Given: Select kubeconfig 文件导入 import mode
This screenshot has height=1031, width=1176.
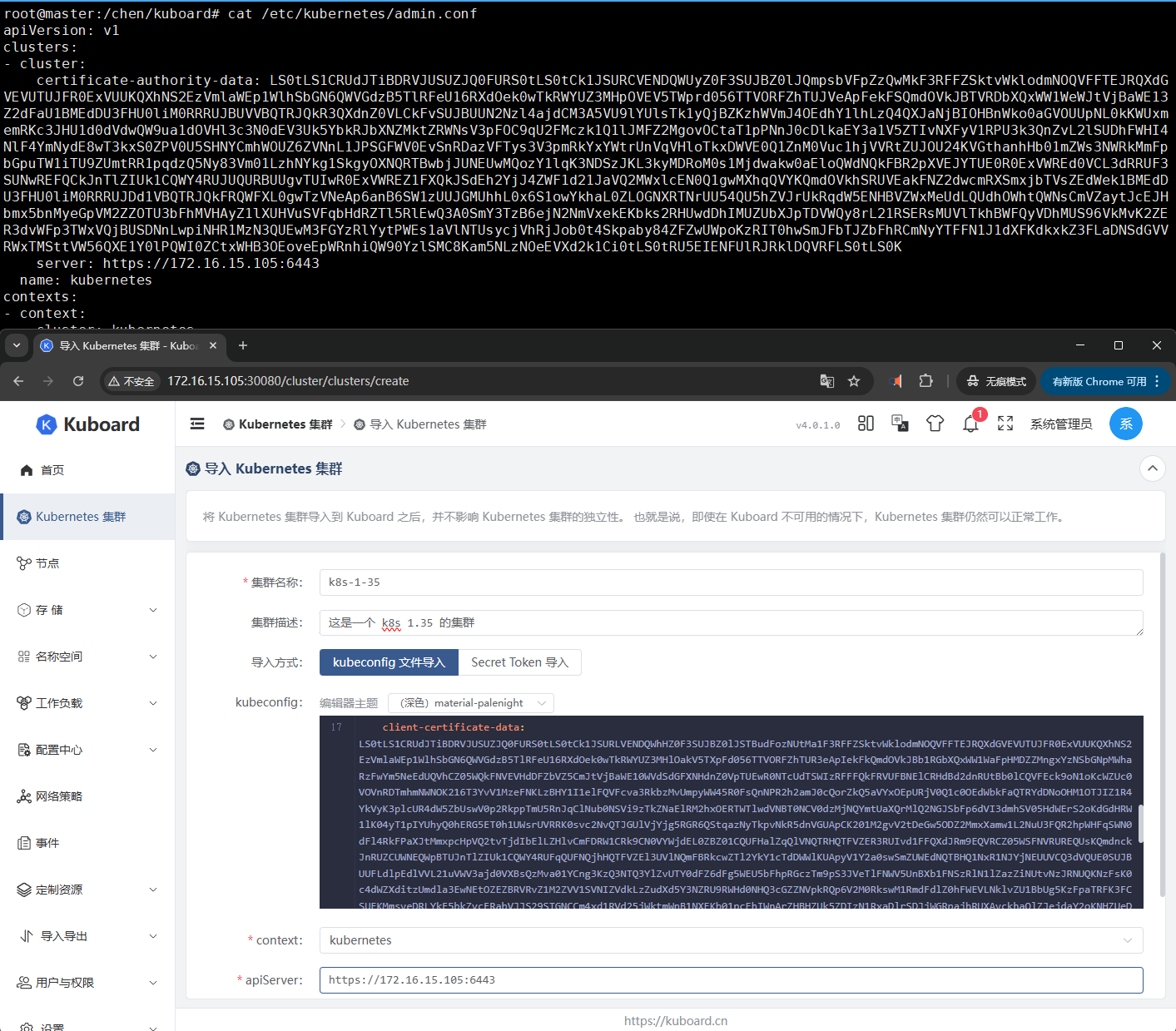Looking at the screenshot, I should tap(389, 662).
